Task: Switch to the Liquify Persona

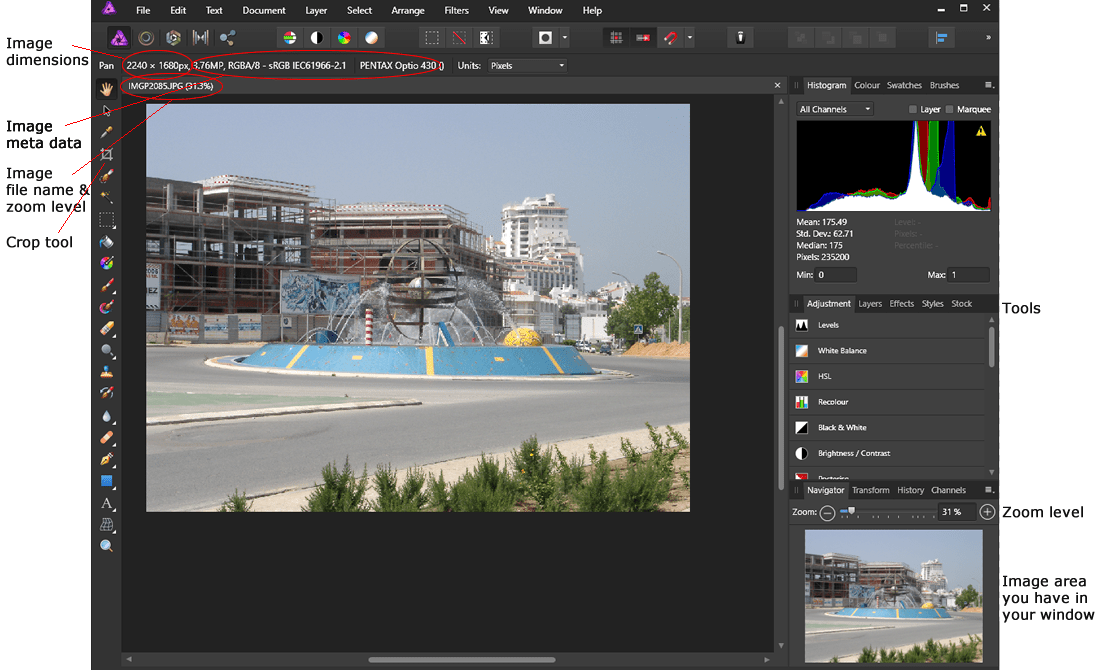Action: pos(146,38)
